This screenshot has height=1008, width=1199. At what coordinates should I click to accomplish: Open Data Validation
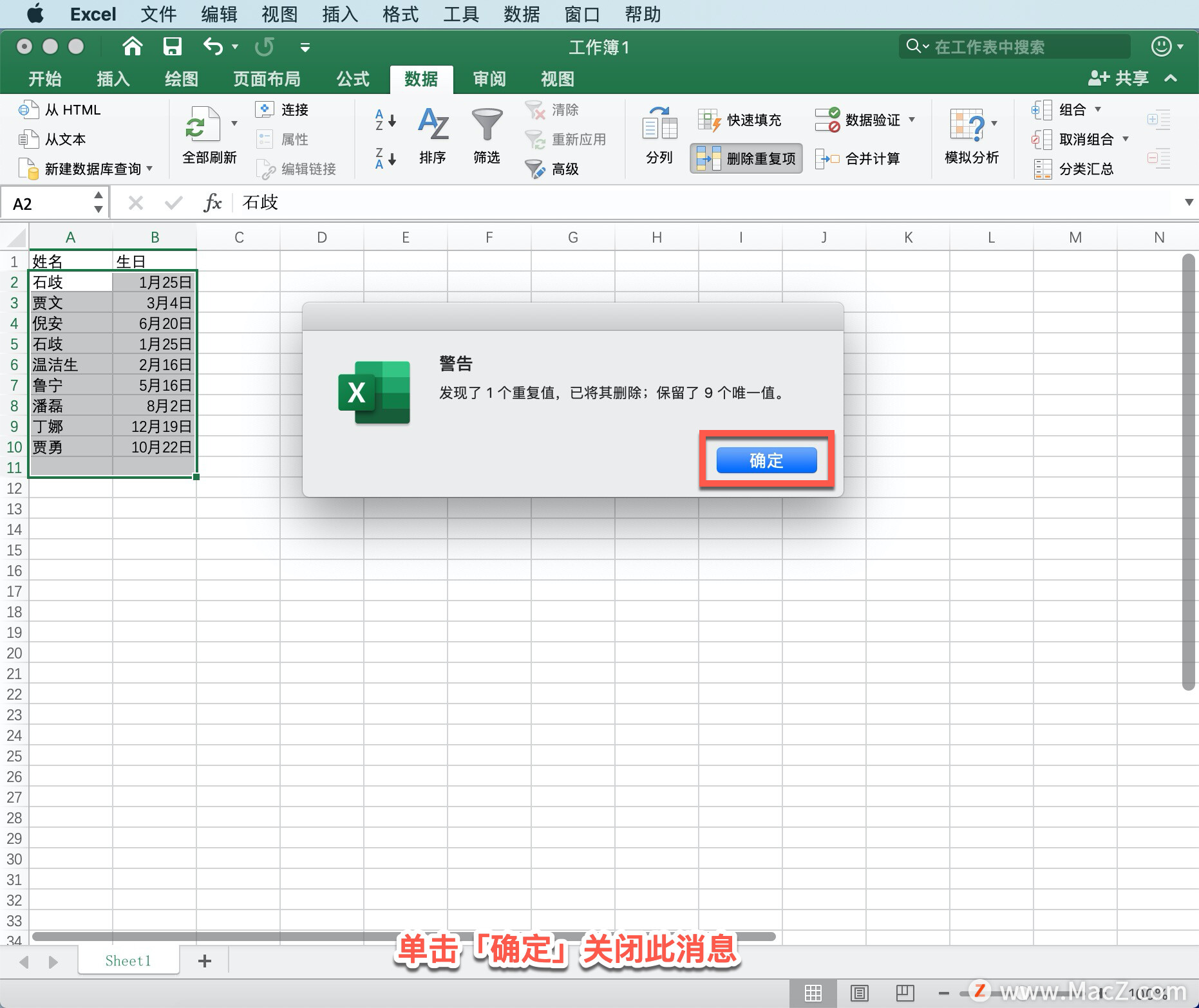(x=858, y=120)
